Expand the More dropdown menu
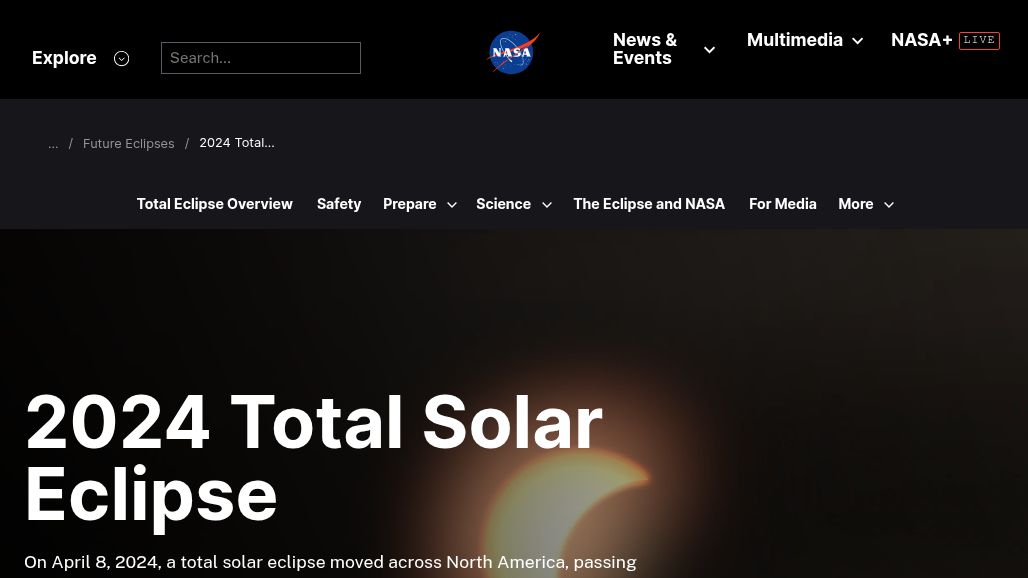The height and width of the screenshot is (578, 1028). click(x=856, y=204)
